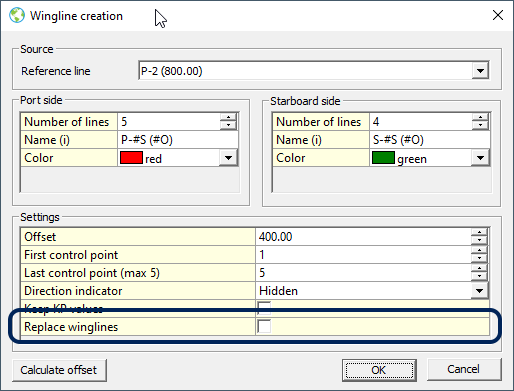Click the Port side Name field P-#S (#O)
Screen dimensions: 514x391
(178, 140)
